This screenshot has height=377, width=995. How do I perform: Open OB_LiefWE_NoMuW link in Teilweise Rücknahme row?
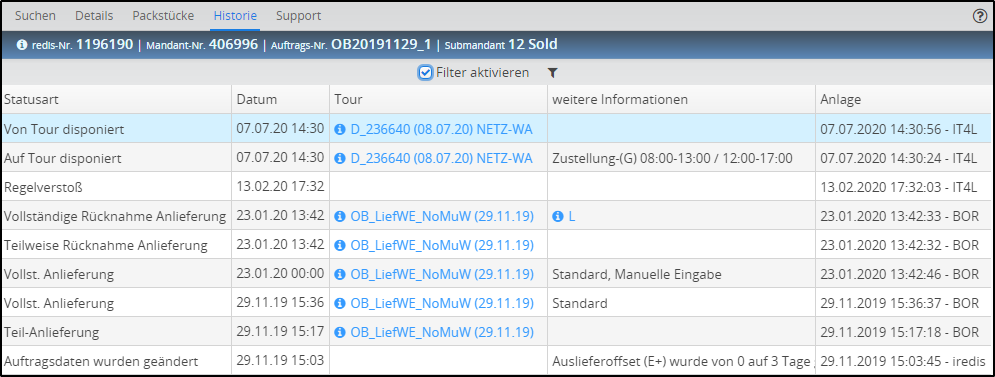point(442,245)
